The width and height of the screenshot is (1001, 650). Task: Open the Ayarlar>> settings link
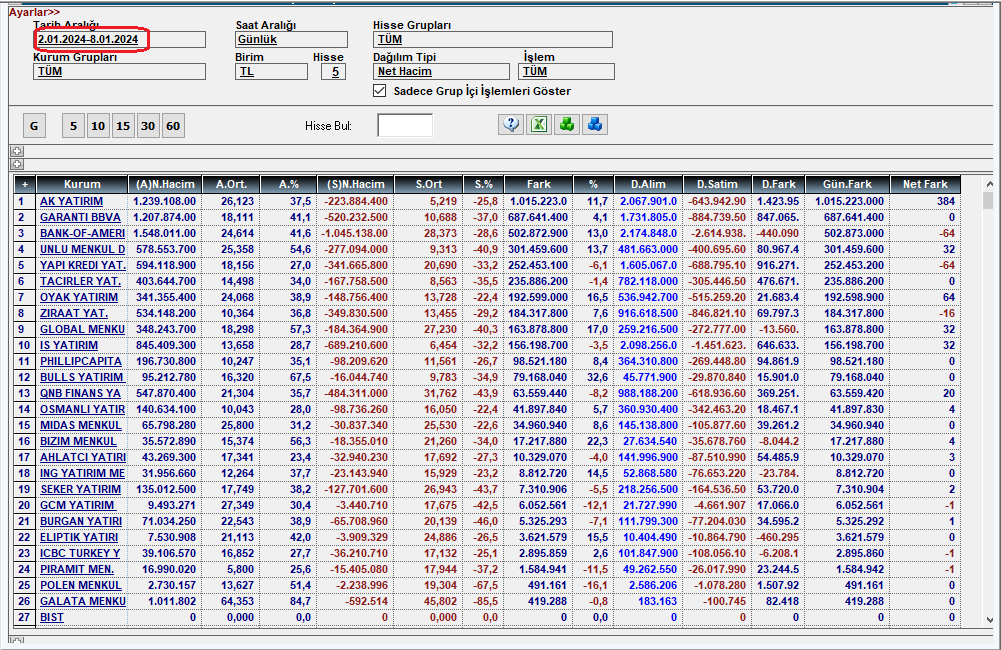[x=34, y=12]
